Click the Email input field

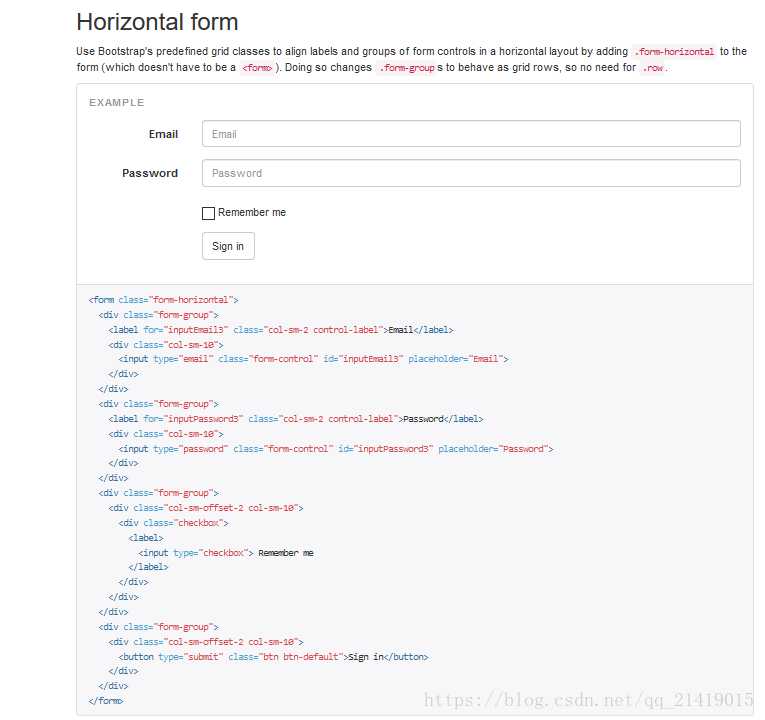click(x=470, y=134)
